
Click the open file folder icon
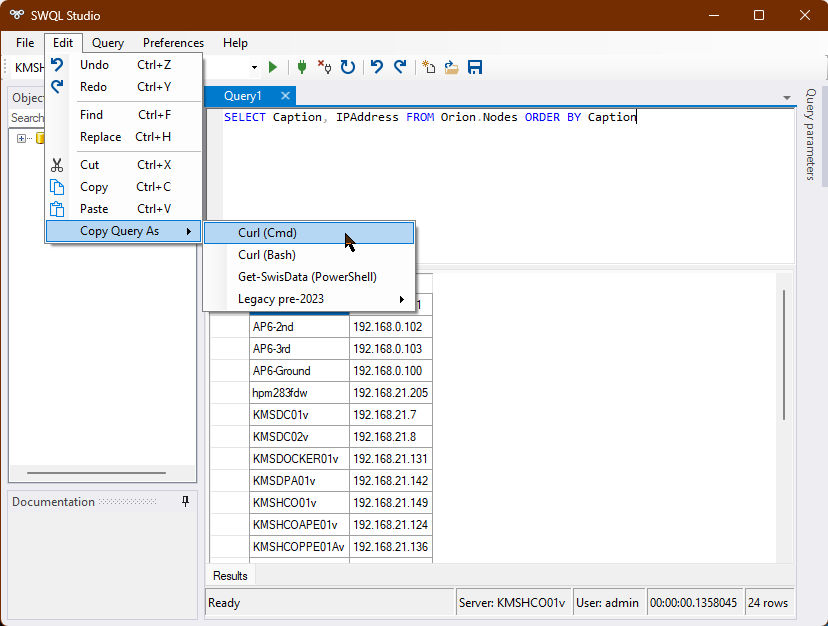click(452, 67)
